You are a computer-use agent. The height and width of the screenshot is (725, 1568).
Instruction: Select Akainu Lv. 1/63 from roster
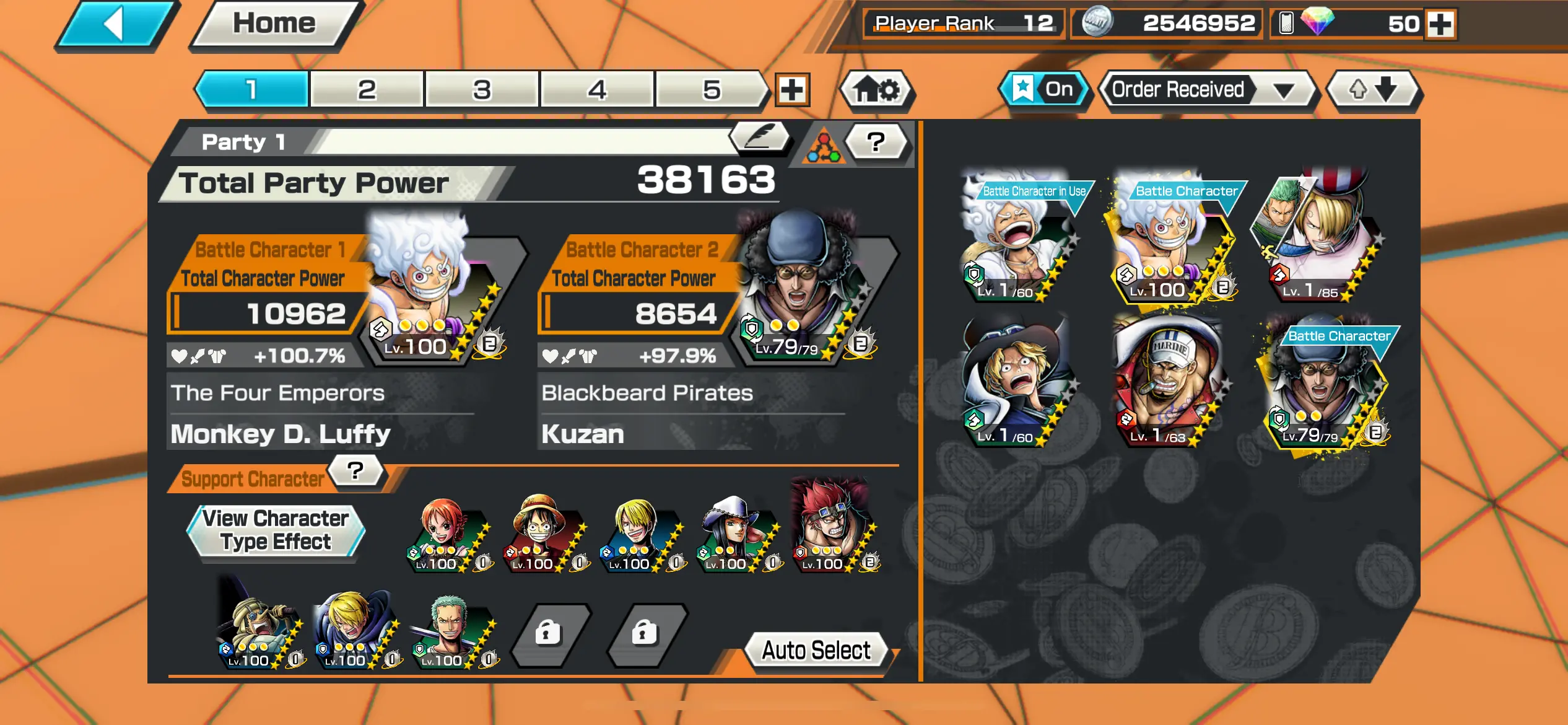tap(1167, 382)
